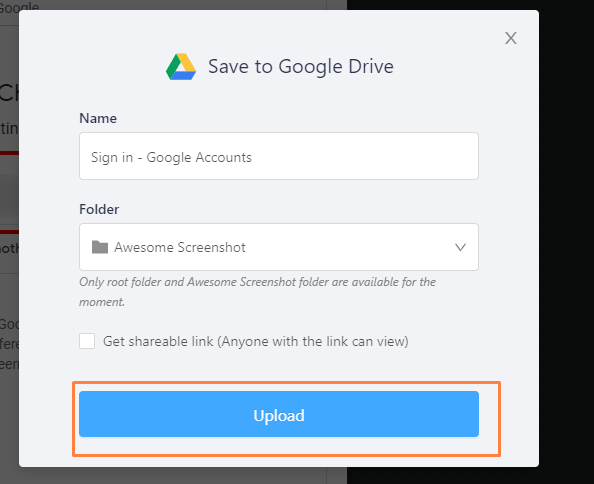Click empty space right of Name input inside dialog
Screen dimensions: 594x484
click(508, 156)
